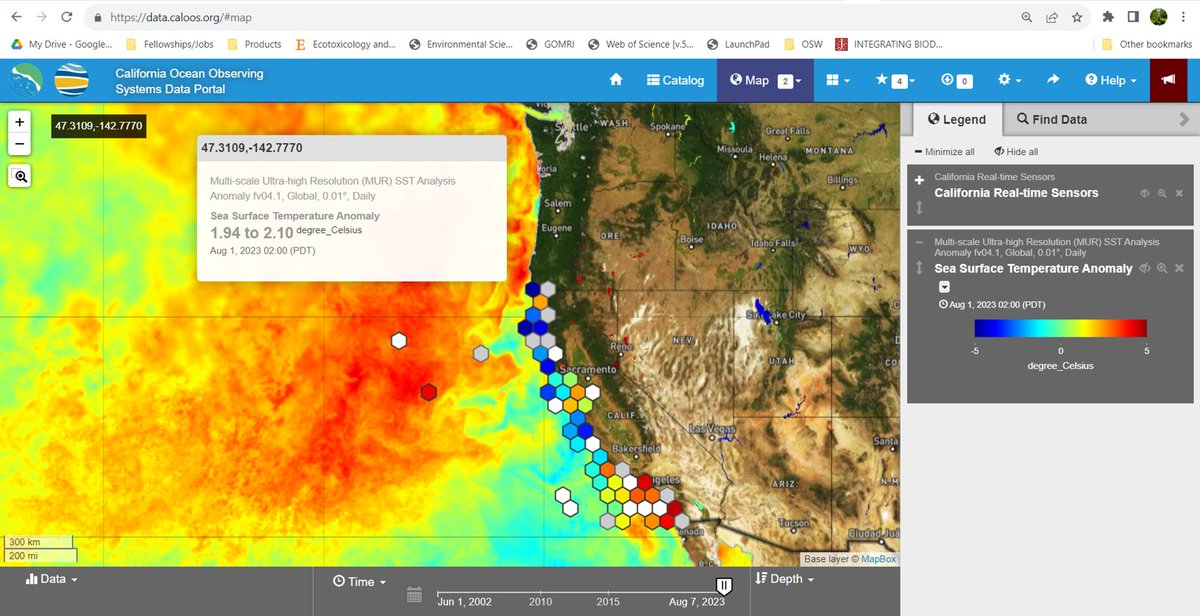1200x616 pixels.
Task: Toggle visibility of California Real-time Sensors layer
Action: click(x=1145, y=193)
